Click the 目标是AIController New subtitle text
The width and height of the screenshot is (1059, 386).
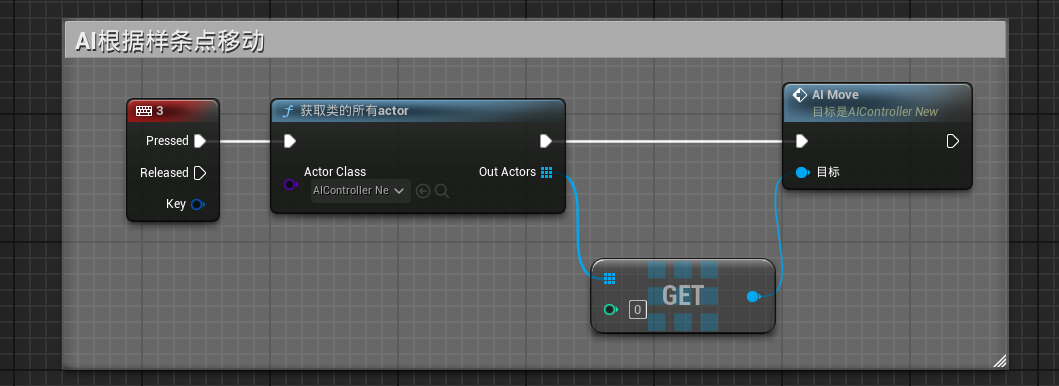pyautogui.click(x=875, y=112)
